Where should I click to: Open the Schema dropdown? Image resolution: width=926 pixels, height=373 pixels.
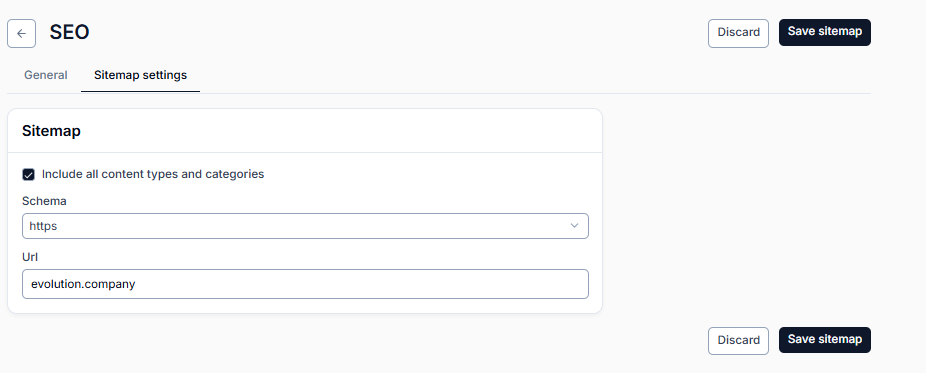pyautogui.click(x=305, y=226)
